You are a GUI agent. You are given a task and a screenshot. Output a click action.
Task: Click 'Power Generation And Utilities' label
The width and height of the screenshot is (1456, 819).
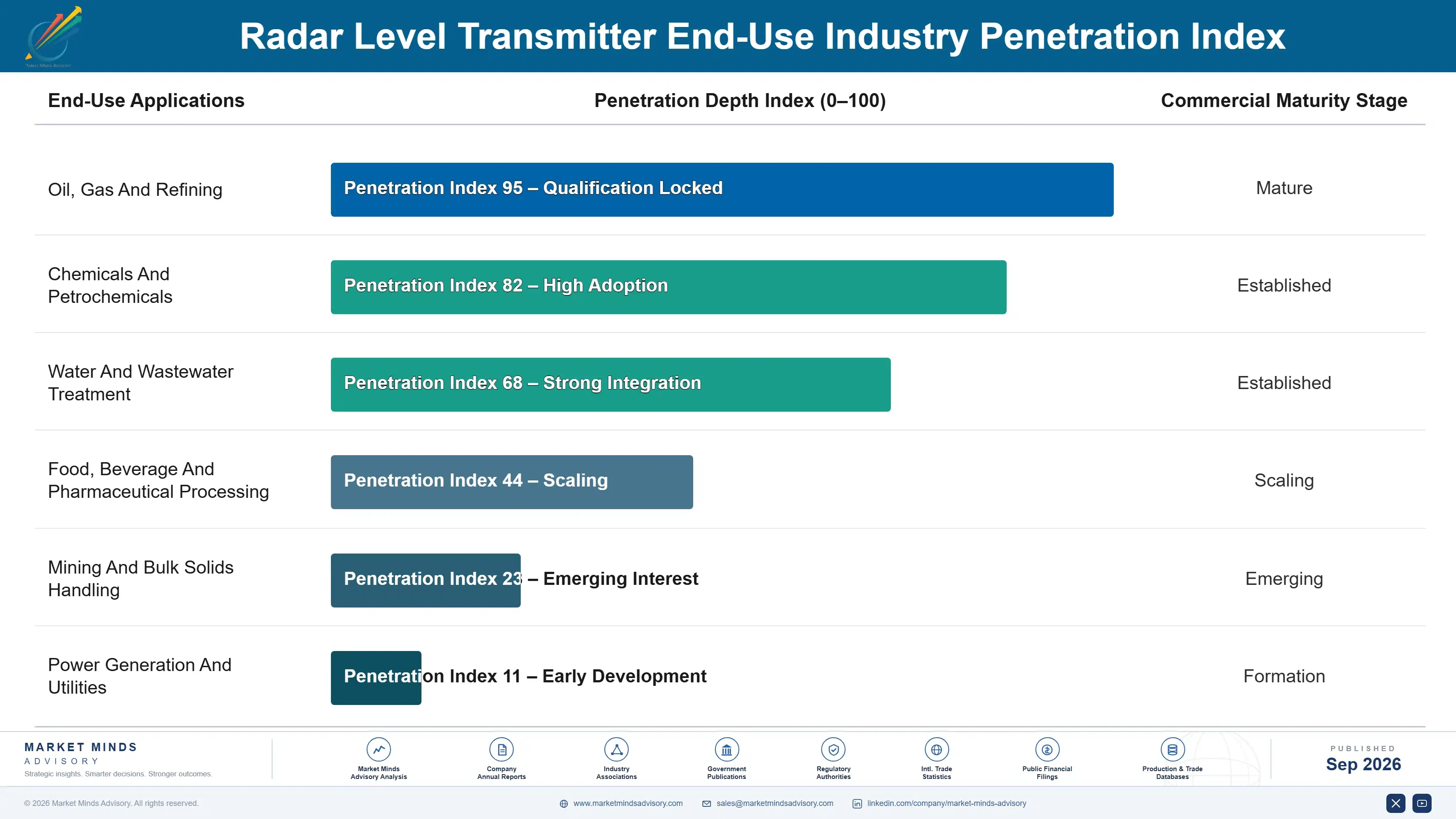(140, 676)
